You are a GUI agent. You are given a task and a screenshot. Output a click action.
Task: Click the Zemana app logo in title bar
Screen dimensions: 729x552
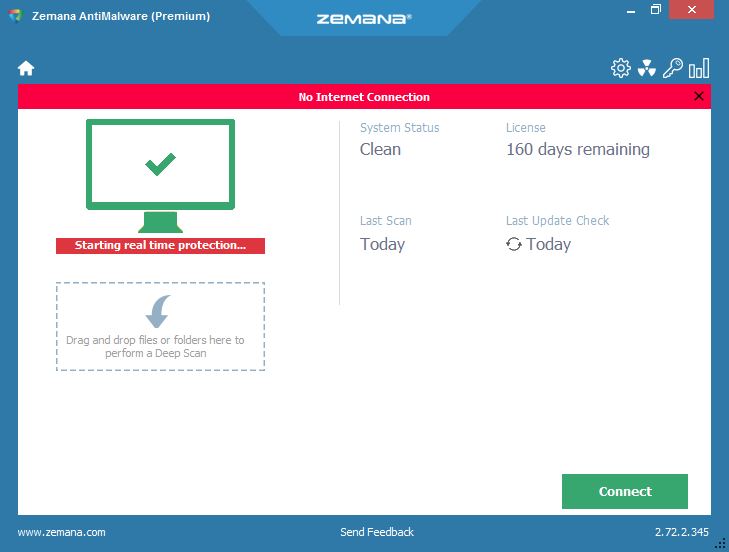16,15
